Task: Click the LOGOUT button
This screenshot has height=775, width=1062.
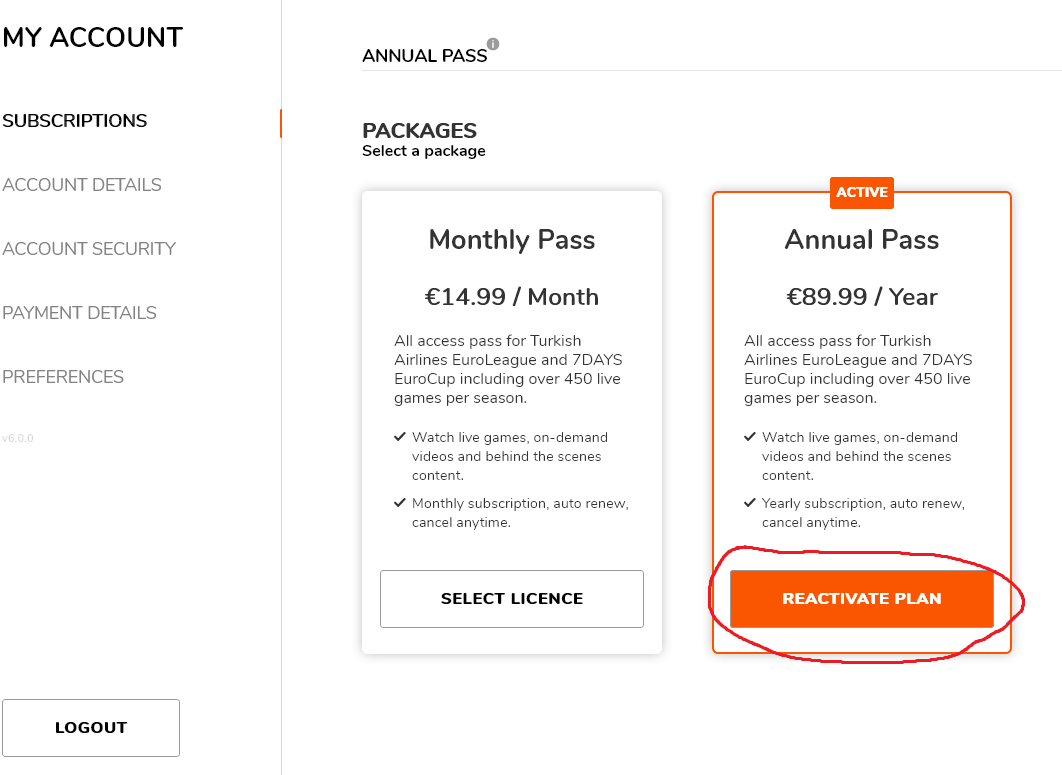Action: 91,728
